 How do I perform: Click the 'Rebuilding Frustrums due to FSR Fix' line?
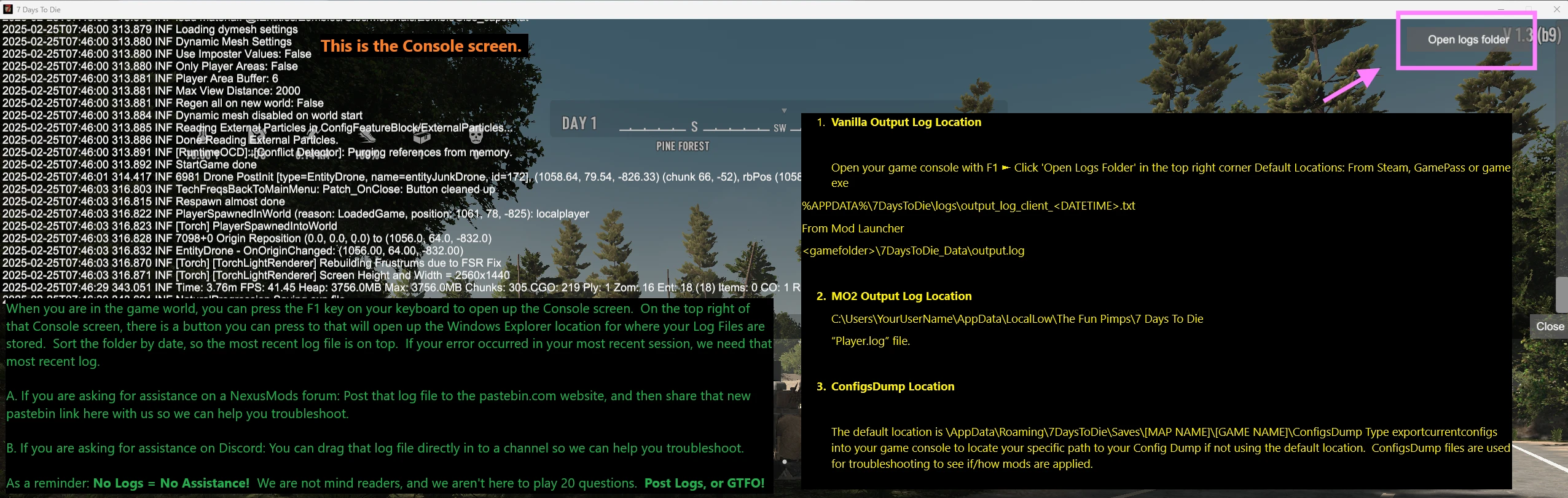(252, 263)
